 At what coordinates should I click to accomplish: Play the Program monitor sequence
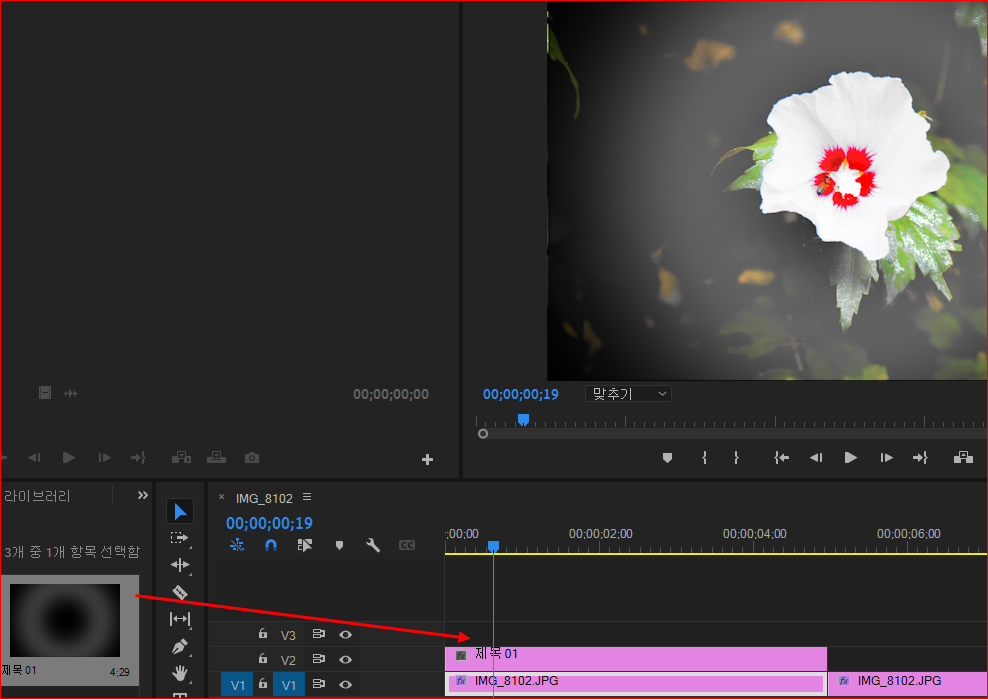[851, 458]
